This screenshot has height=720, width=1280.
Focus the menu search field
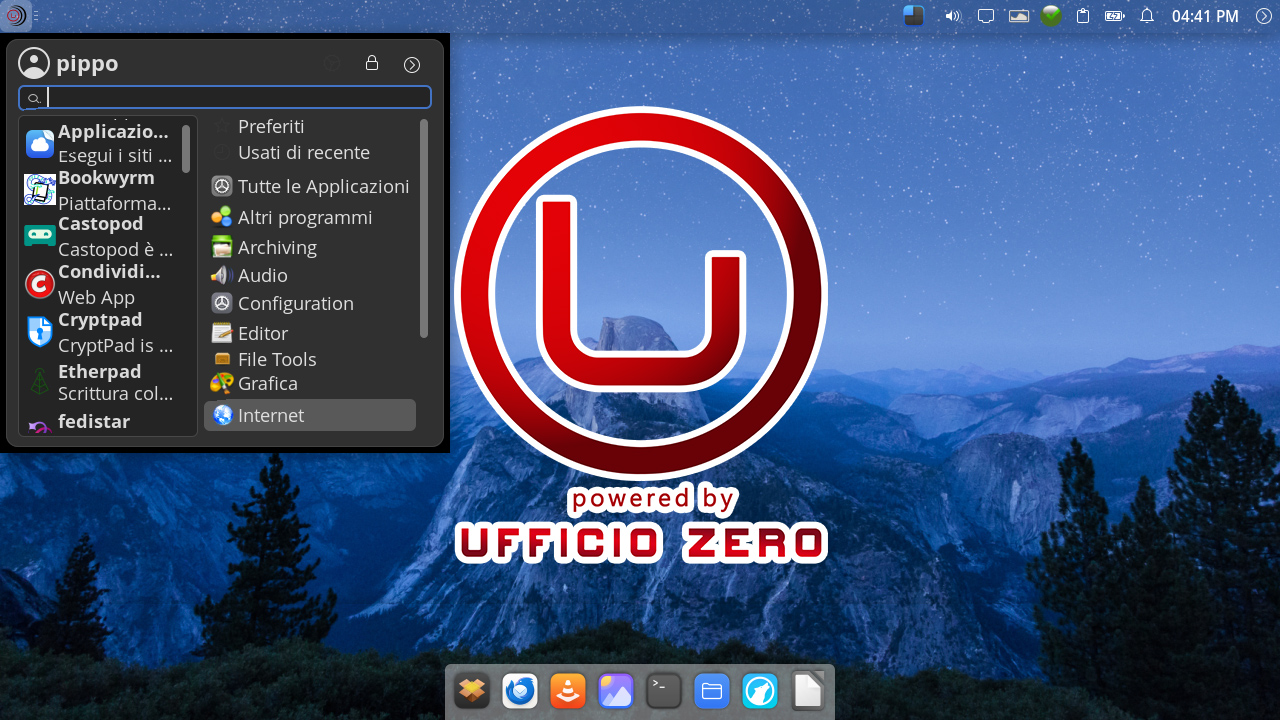pyautogui.click(x=225, y=97)
